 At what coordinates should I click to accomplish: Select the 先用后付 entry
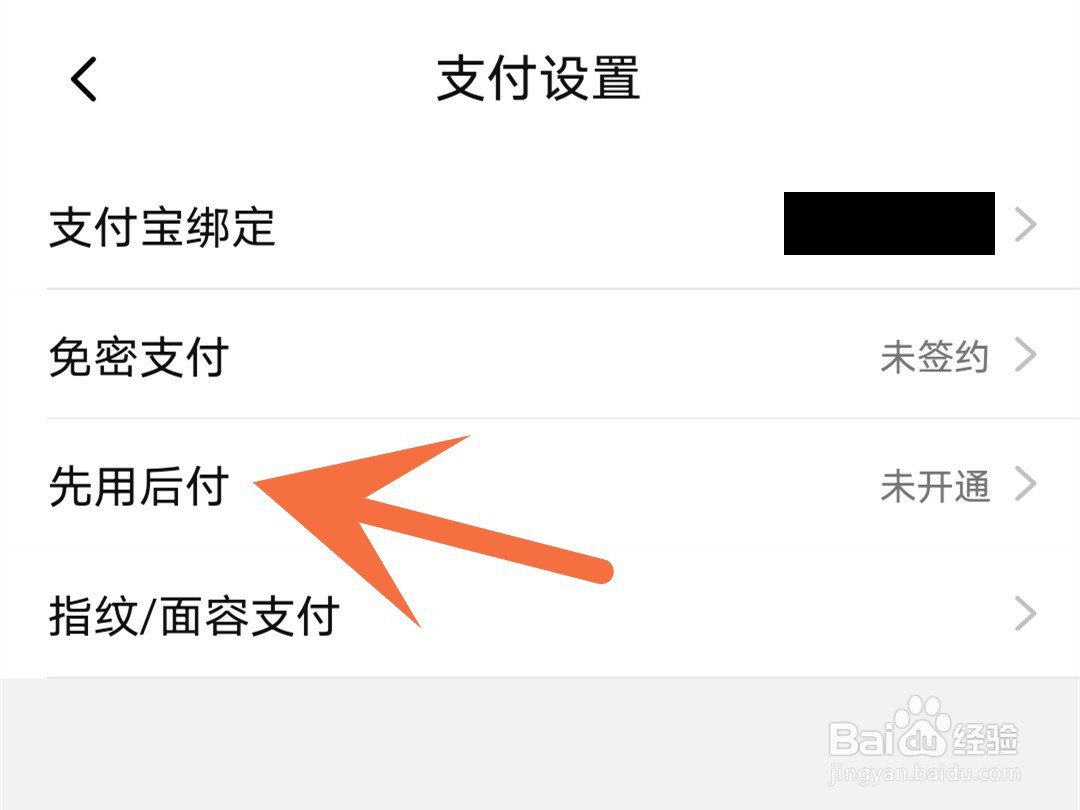pyautogui.click(x=540, y=485)
